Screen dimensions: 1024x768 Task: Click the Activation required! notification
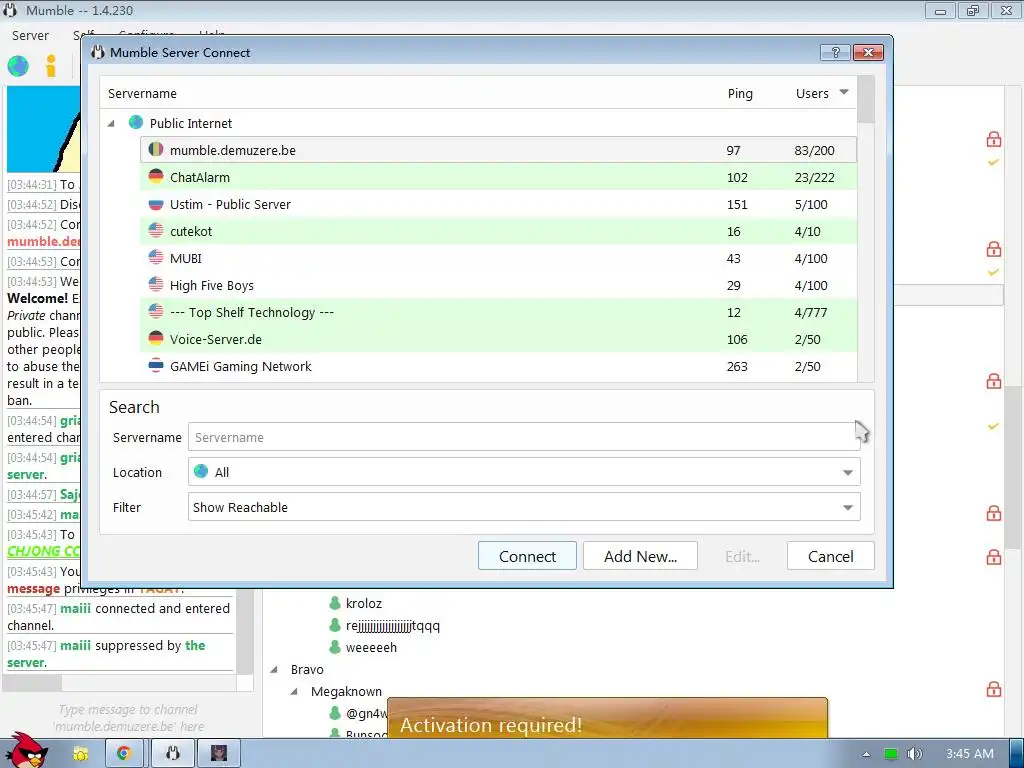[607, 719]
